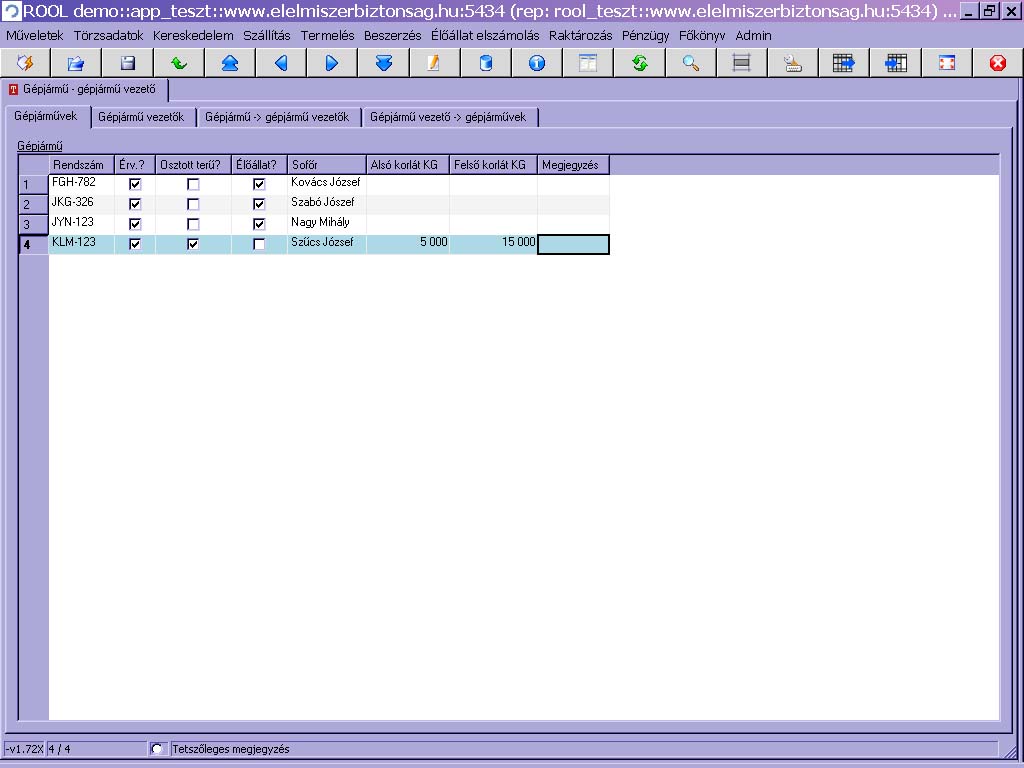Click the magnifying glass search icon

click(x=690, y=63)
